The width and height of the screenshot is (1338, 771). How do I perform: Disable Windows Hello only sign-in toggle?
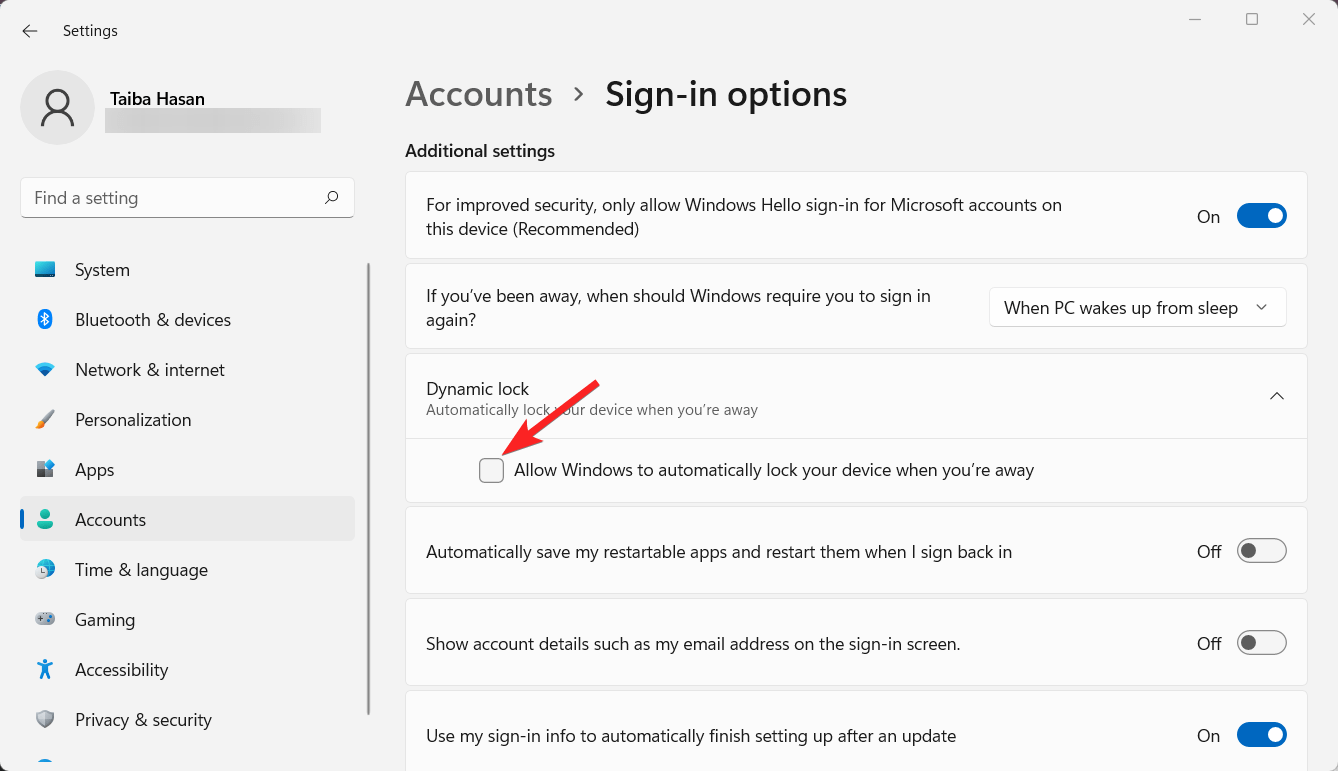(x=1261, y=216)
